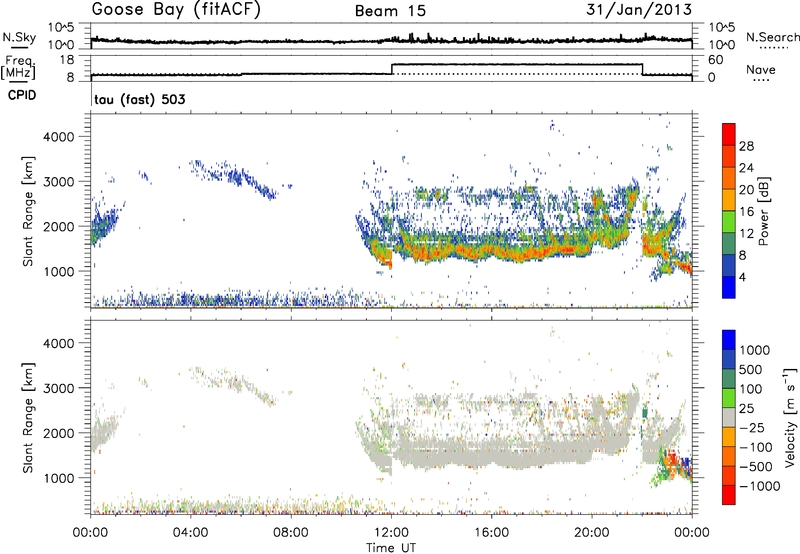800x554 pixels.
Task: Click the '16:00' time axis label
Action: pyautogui.click(x=491, y=533)
